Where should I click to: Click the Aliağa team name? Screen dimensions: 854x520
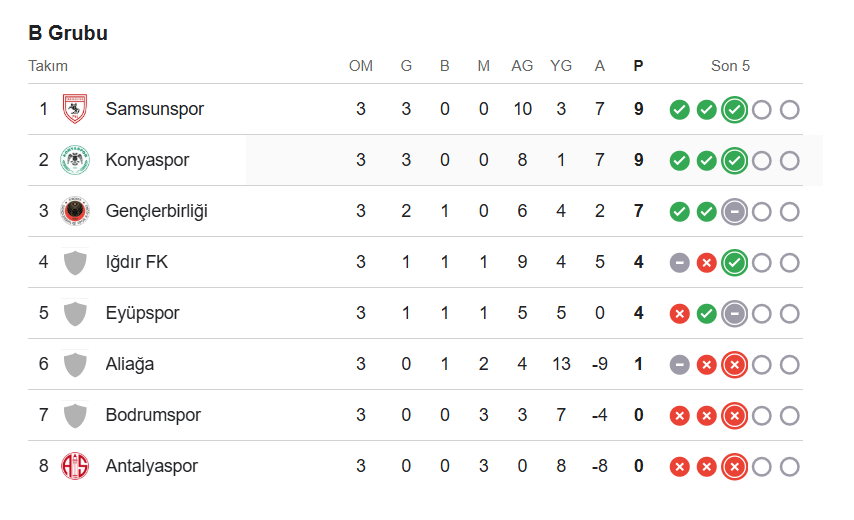[130, 364]
